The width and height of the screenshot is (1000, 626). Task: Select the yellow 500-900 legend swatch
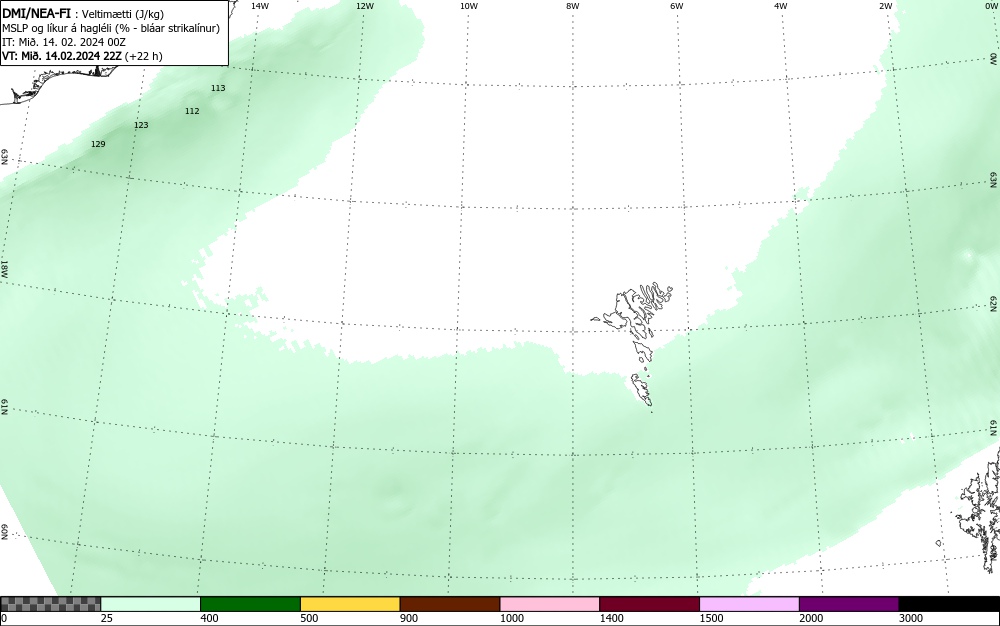(350, 604)
